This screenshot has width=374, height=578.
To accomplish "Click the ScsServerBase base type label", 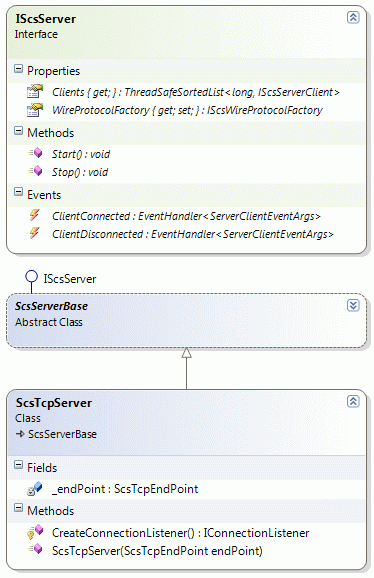I will click(62, 434).
